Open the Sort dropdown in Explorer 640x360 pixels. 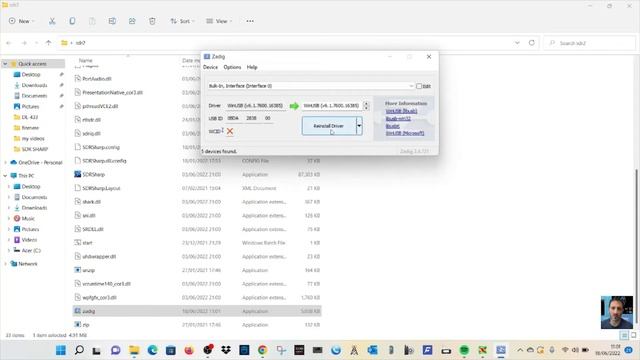(x=182, y=21)
